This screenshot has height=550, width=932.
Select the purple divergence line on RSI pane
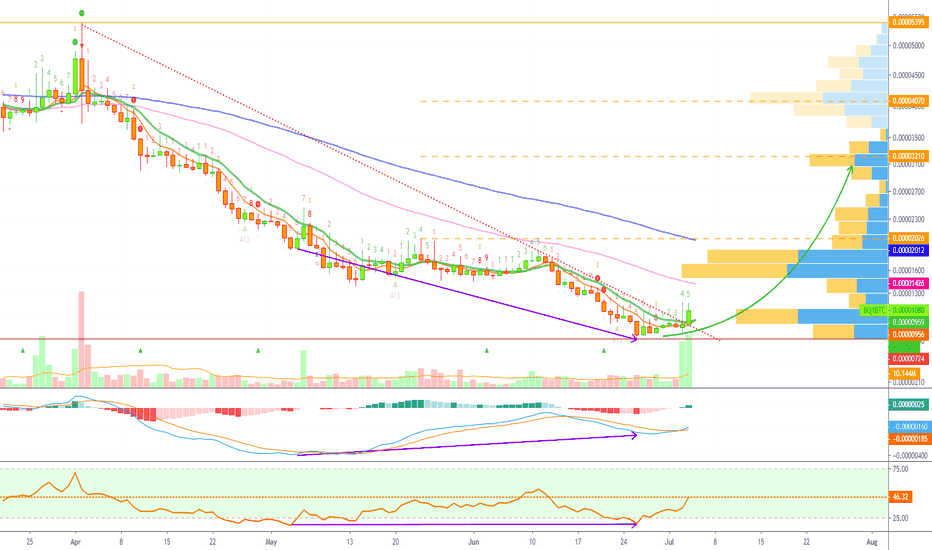click(464, 524)
